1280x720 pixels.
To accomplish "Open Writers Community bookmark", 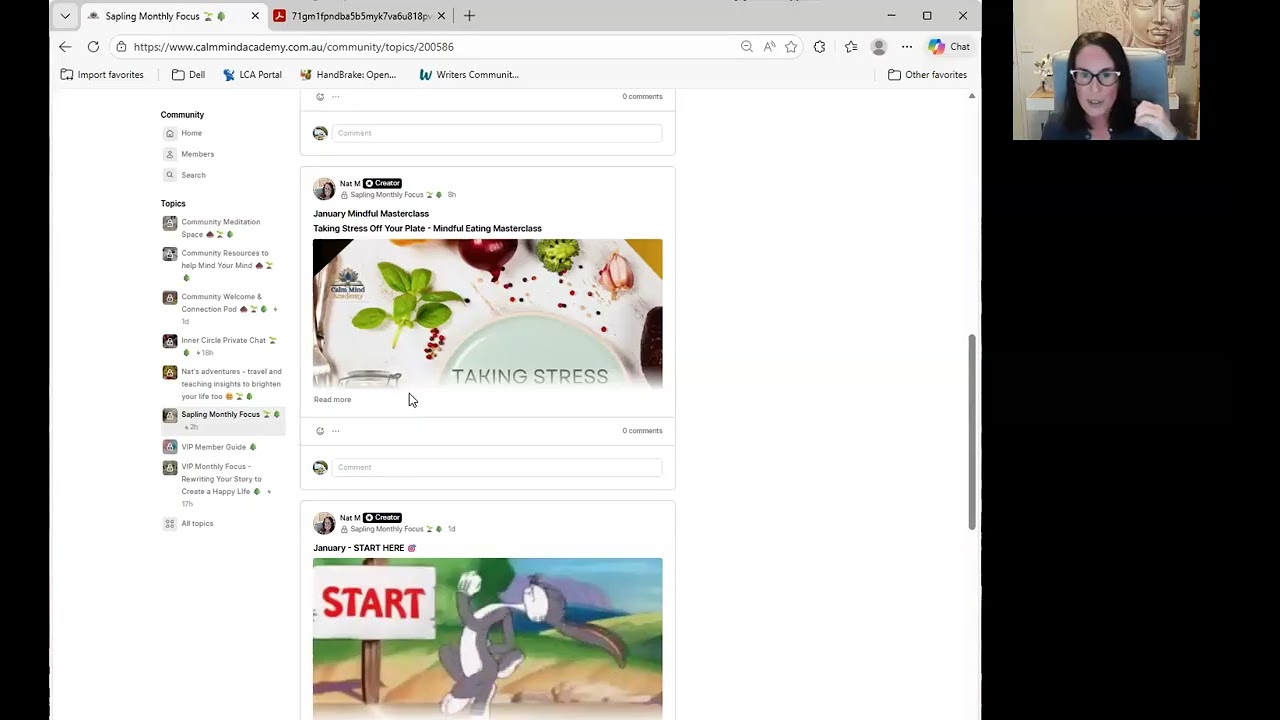I will pyautogui.click(x=469, y=75).
